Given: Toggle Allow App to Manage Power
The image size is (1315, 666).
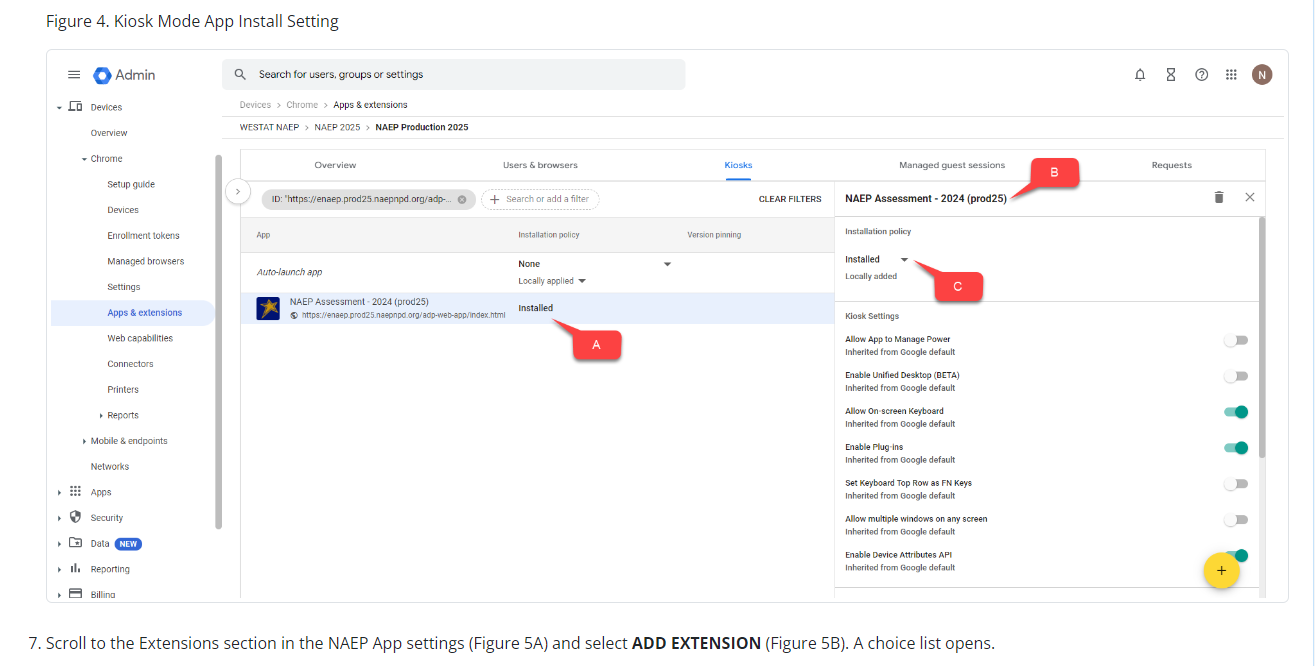Looking at the screenshot, I should point(1236,340).
